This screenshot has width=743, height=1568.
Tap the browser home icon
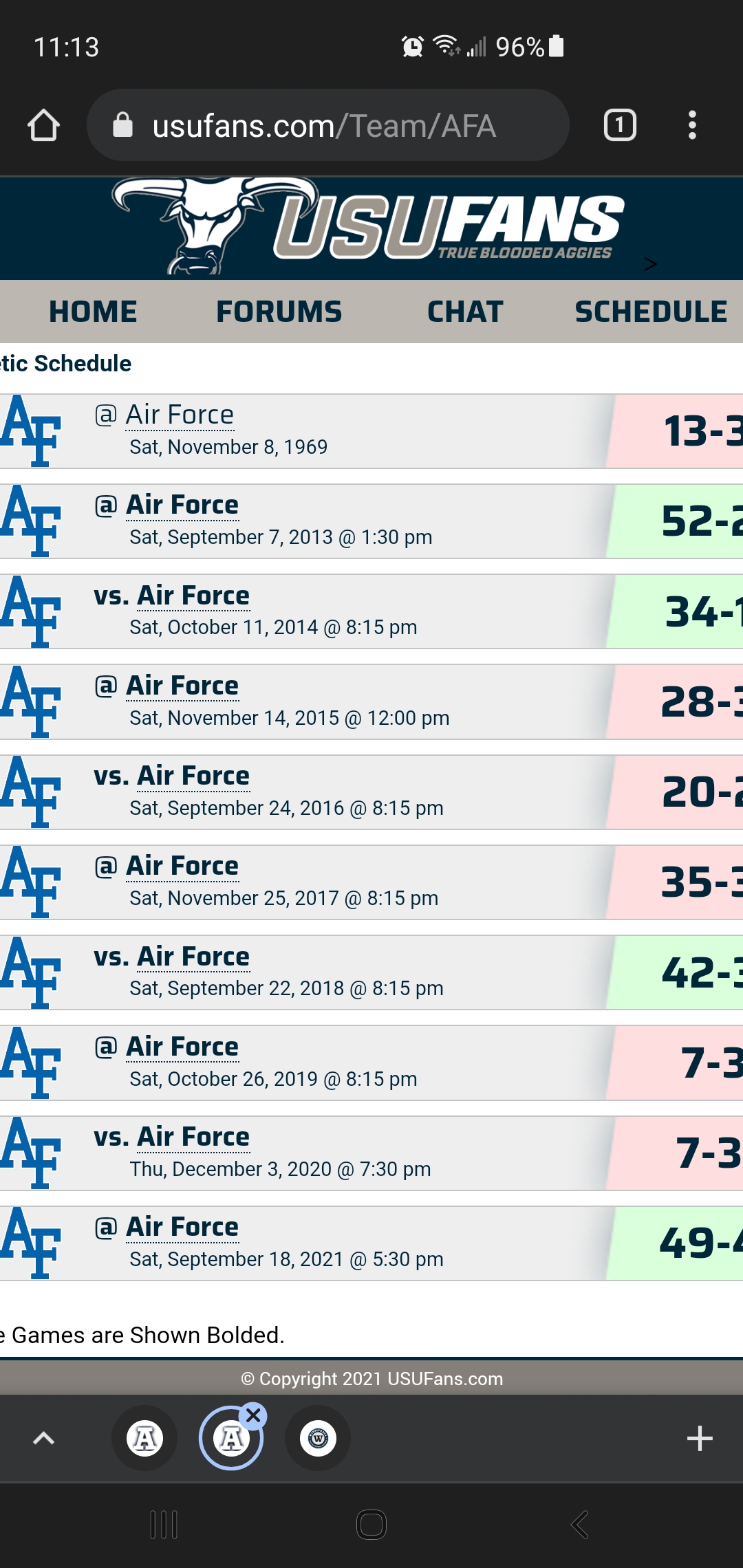[43, 126]
